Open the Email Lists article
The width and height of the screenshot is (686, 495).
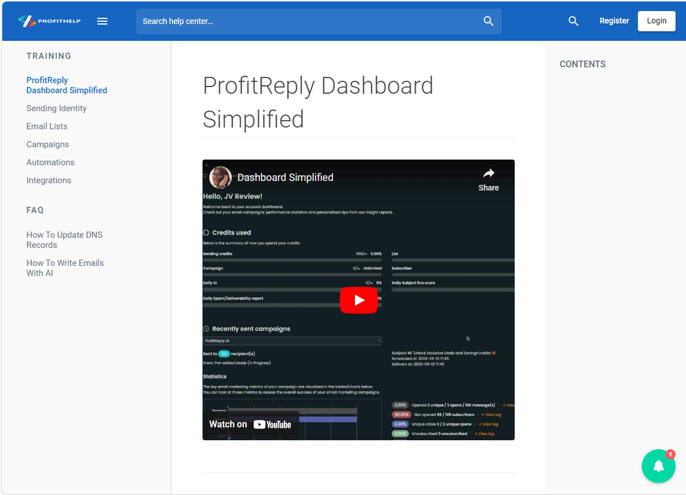tap(47, 126)
